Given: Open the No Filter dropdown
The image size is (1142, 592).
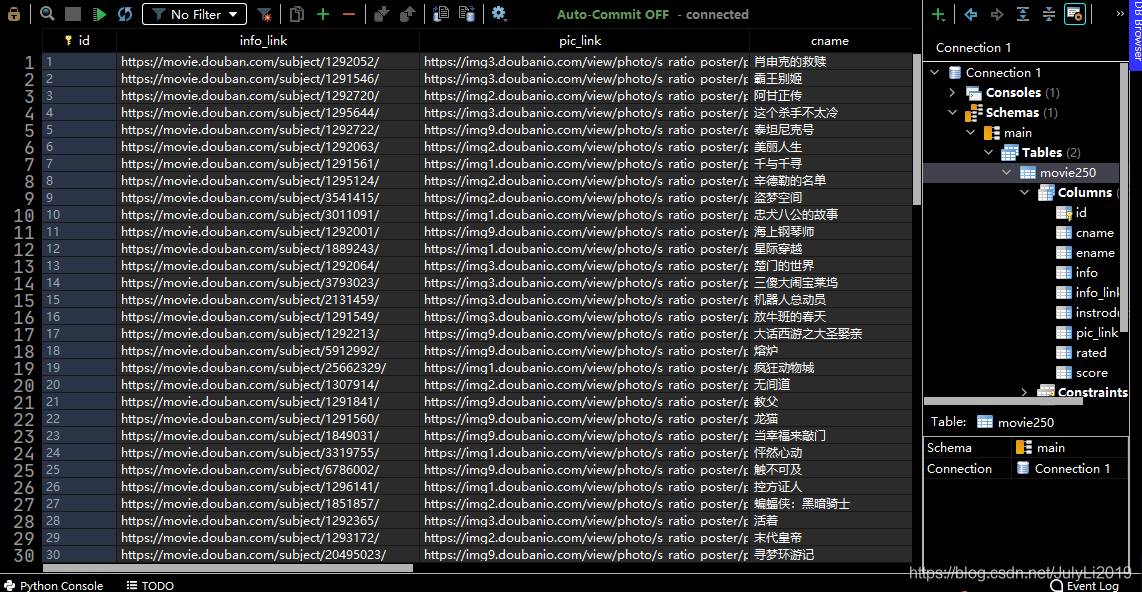Looking at the screenshot, I should [194, 14].
